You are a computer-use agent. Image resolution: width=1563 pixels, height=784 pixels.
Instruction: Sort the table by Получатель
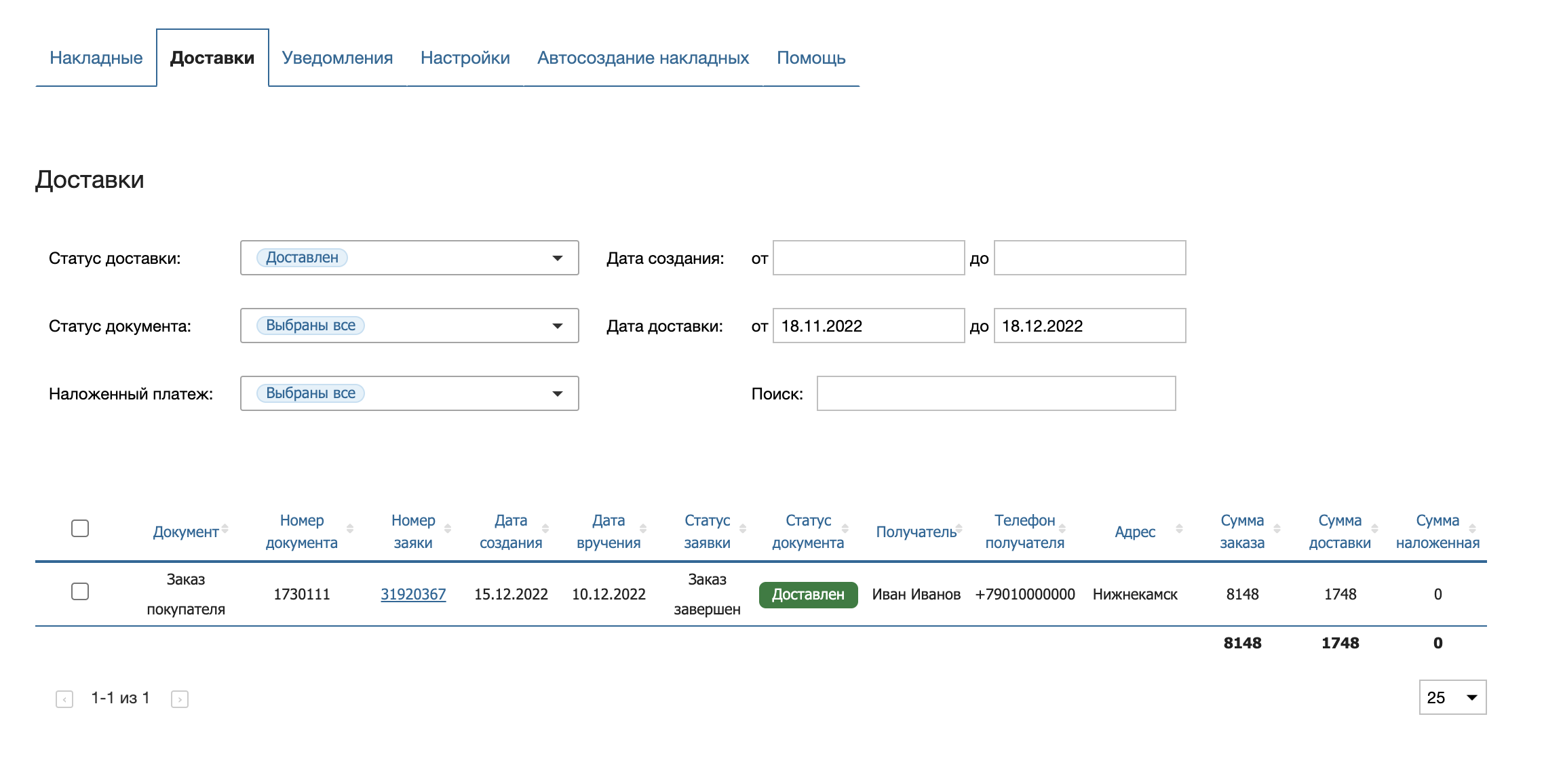[959, 527]
